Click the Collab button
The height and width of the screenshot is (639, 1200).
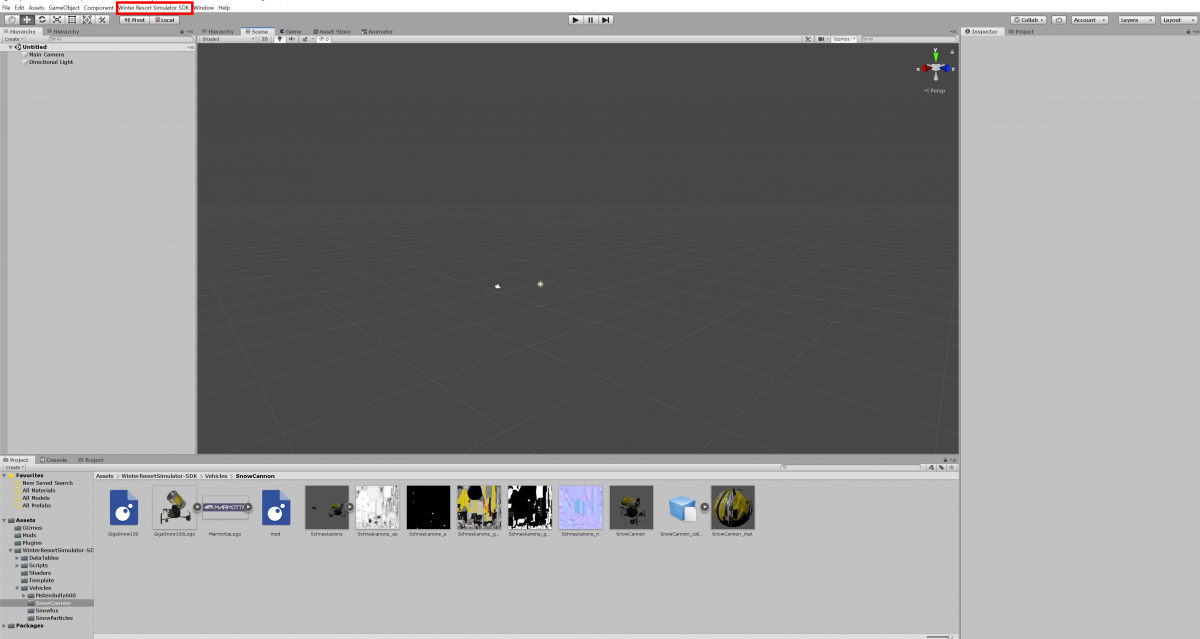1027,20
